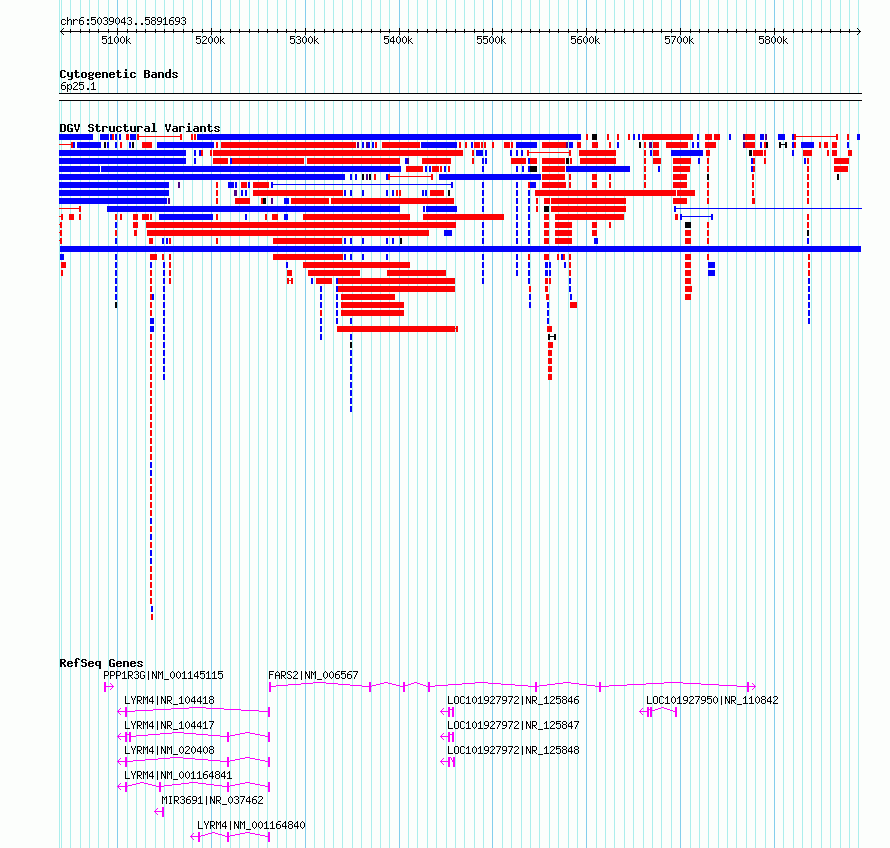Open the RefSeq Genes track title
This screenshot has height=848, width=890.
click(101, 663)
